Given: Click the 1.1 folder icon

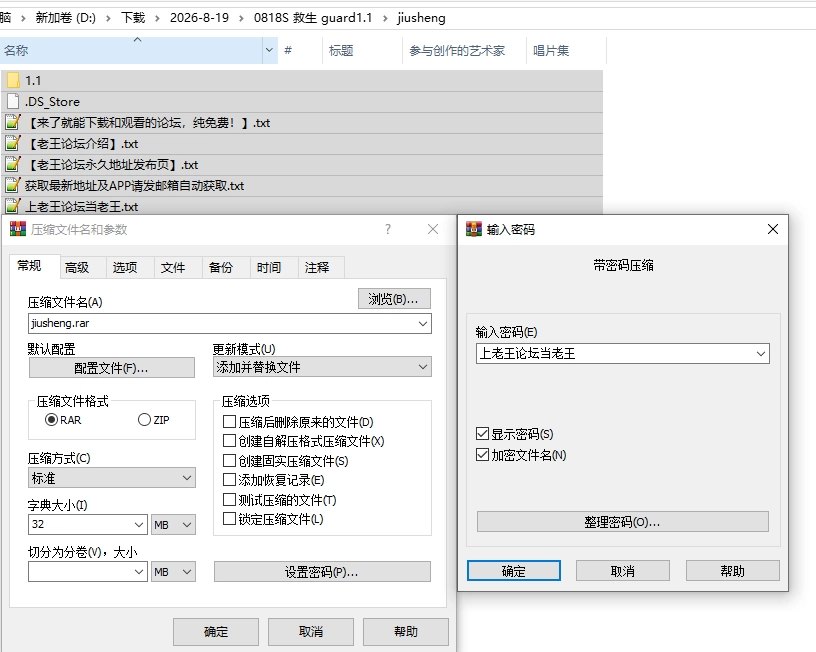Looking at the screenshot, I should click(x=14, y=80).
